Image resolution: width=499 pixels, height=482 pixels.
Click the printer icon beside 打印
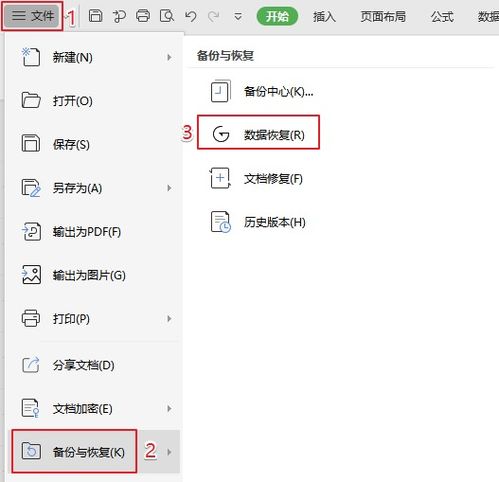[31, 318]
